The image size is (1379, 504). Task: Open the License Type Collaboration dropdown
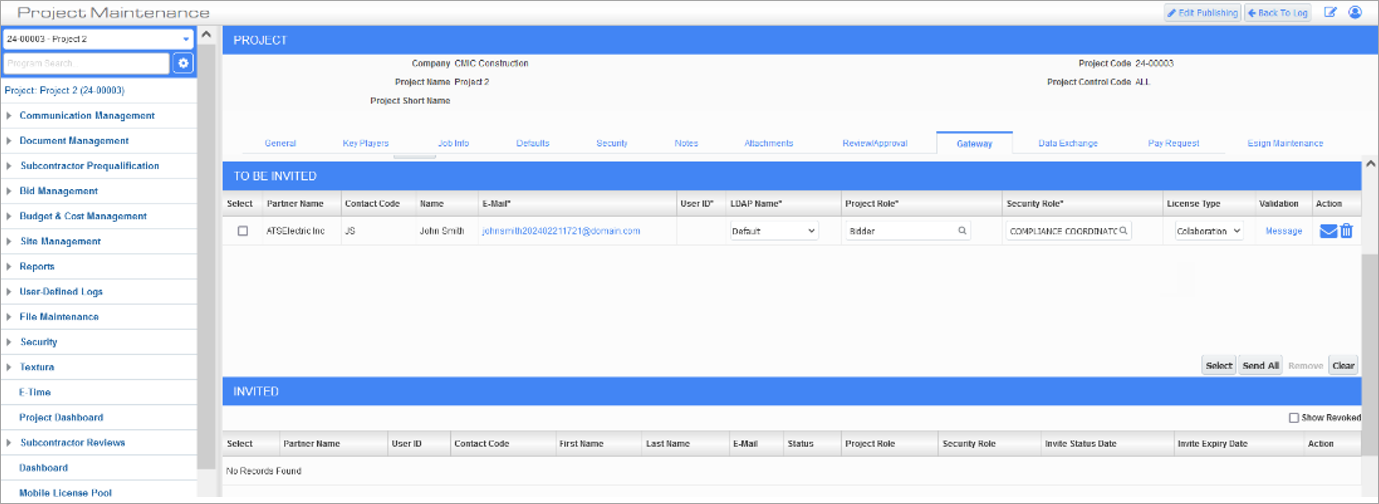(1209, 231)
